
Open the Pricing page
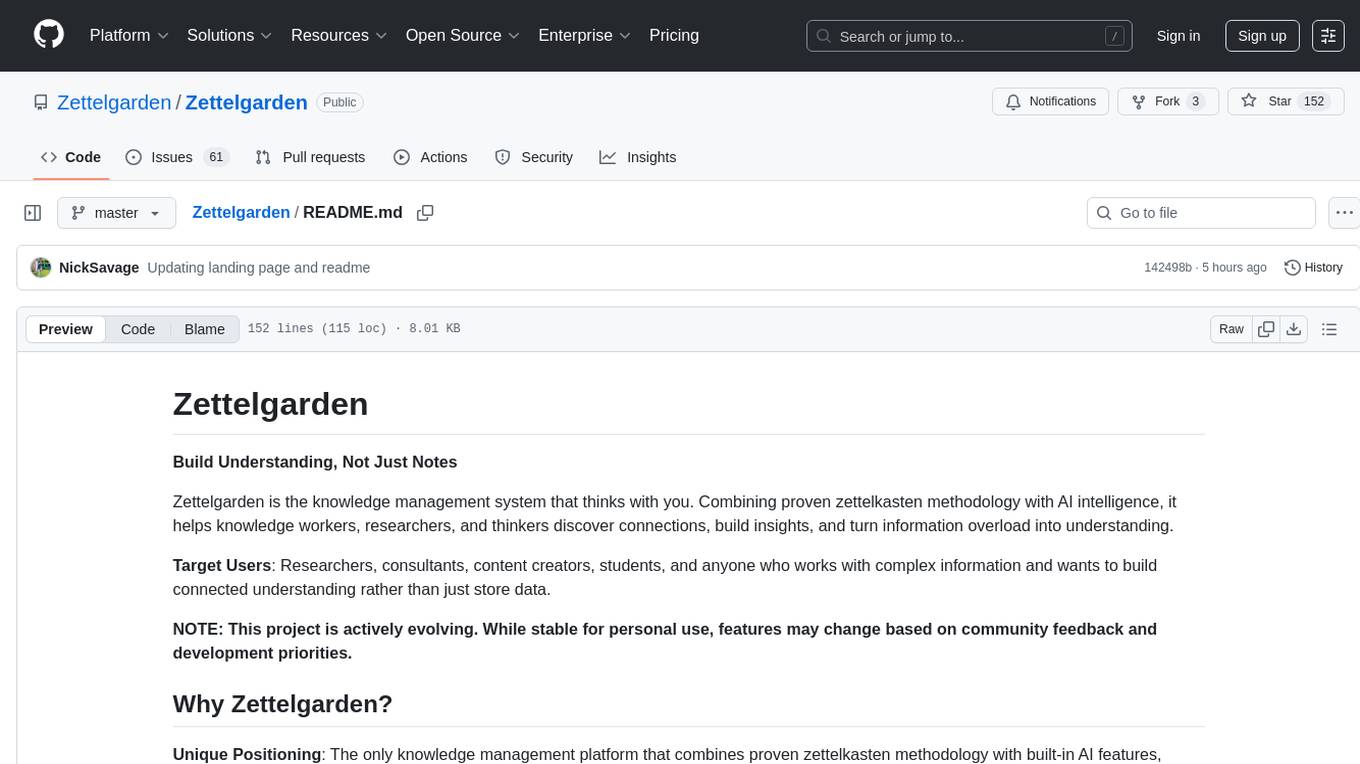674,35
